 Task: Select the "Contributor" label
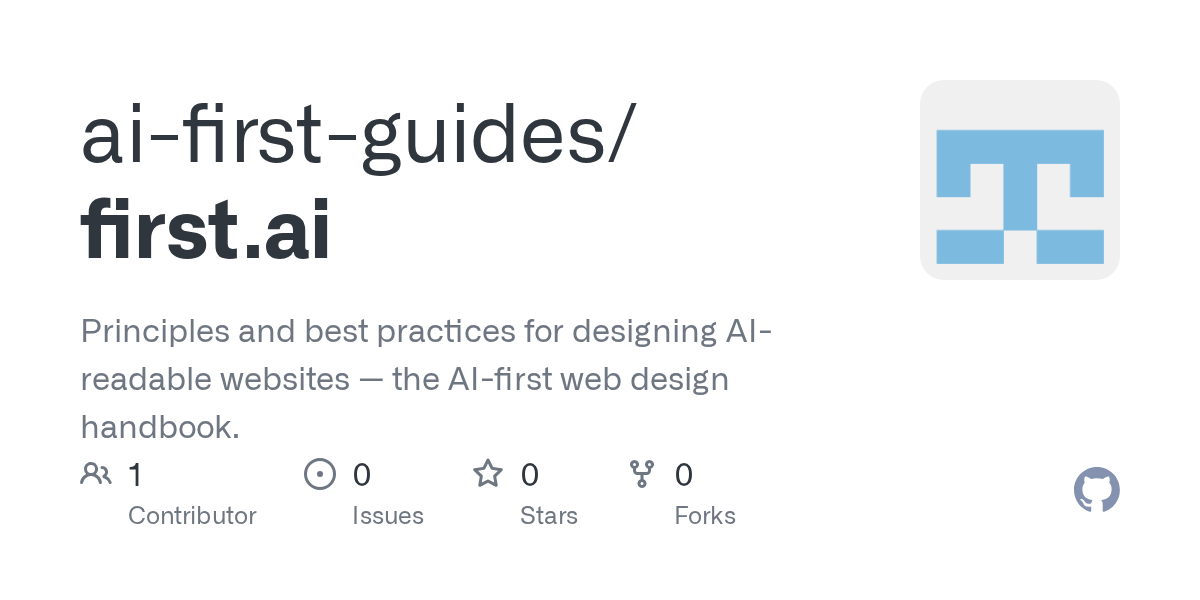click(192, 516)
